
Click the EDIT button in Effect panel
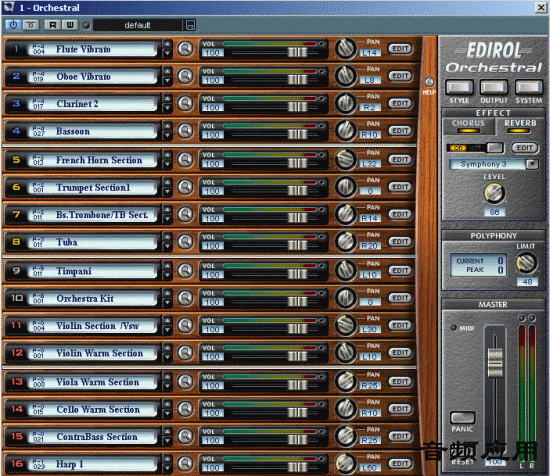point(525,148)
